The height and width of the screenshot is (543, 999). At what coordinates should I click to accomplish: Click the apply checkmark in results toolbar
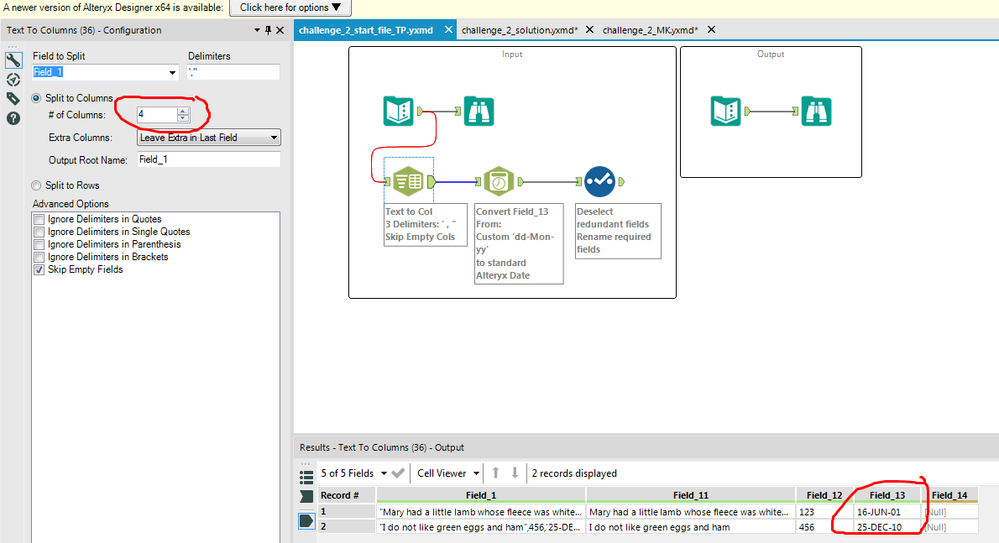[398, 473]
